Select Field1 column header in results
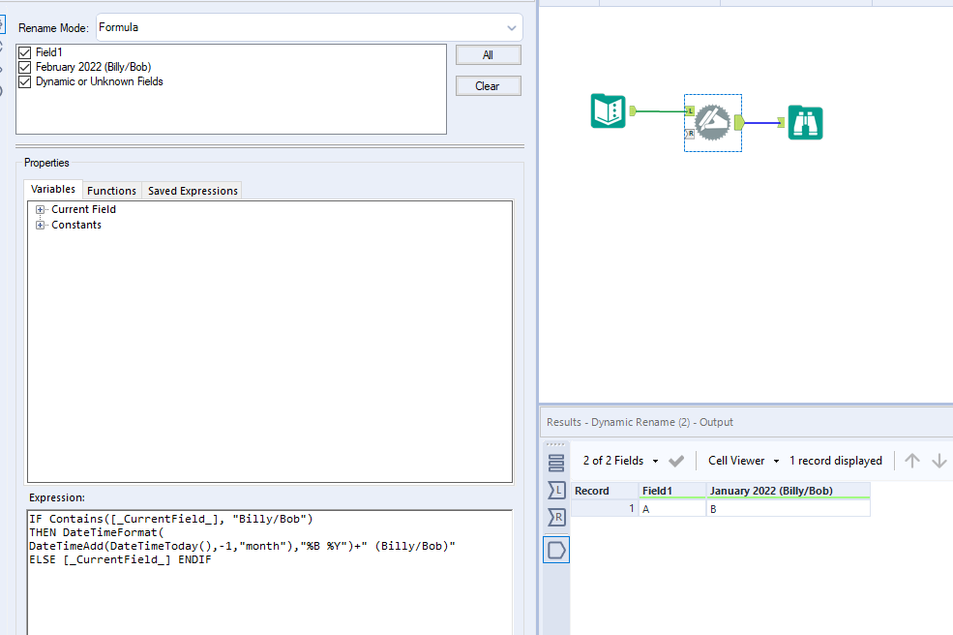The image size is (953, 635). tap(672, 490)
